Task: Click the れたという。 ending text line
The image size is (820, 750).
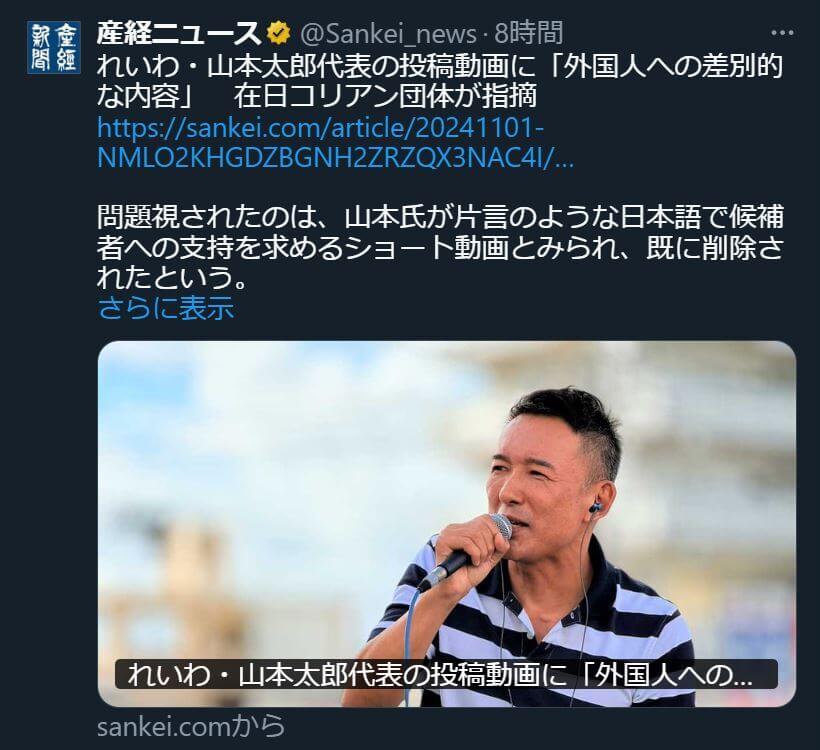Action: tap(172, 277)
